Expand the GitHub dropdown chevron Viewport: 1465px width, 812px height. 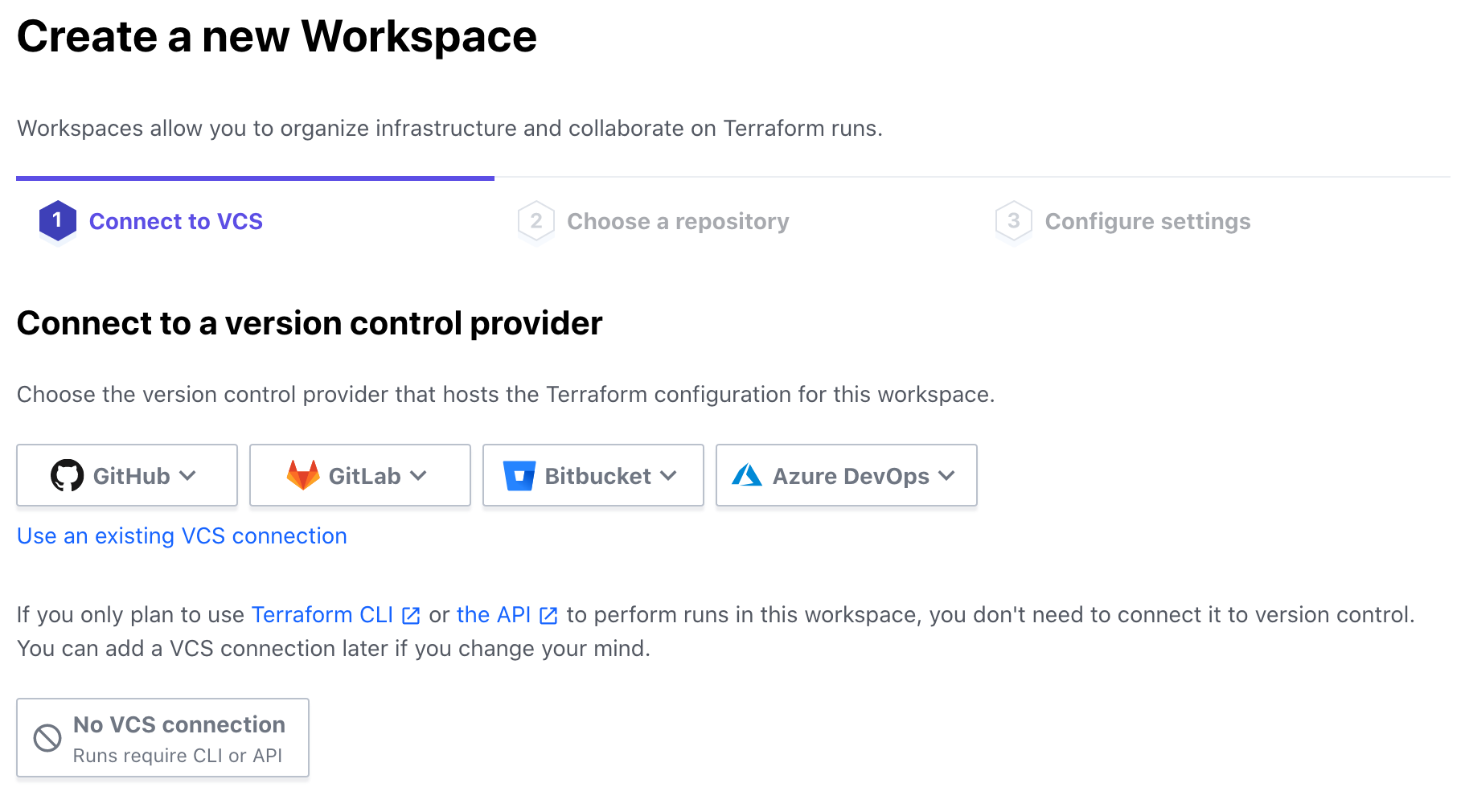click(188, 475)
